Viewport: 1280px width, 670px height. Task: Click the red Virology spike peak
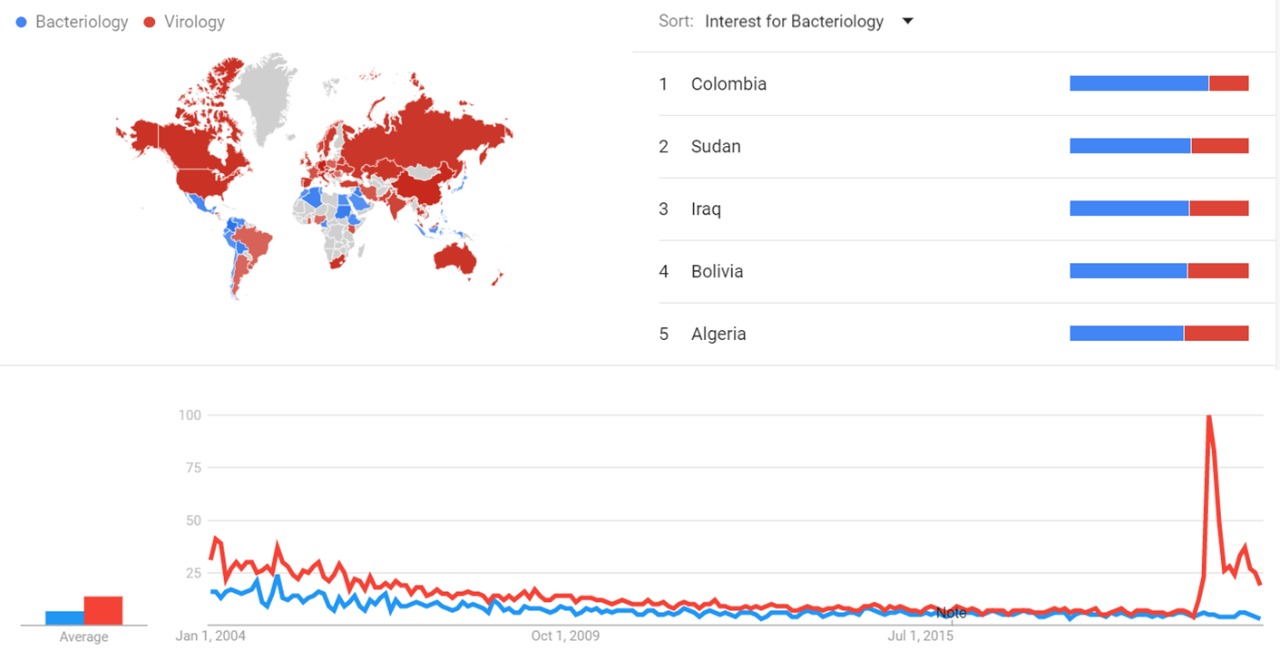[1209, 416]
